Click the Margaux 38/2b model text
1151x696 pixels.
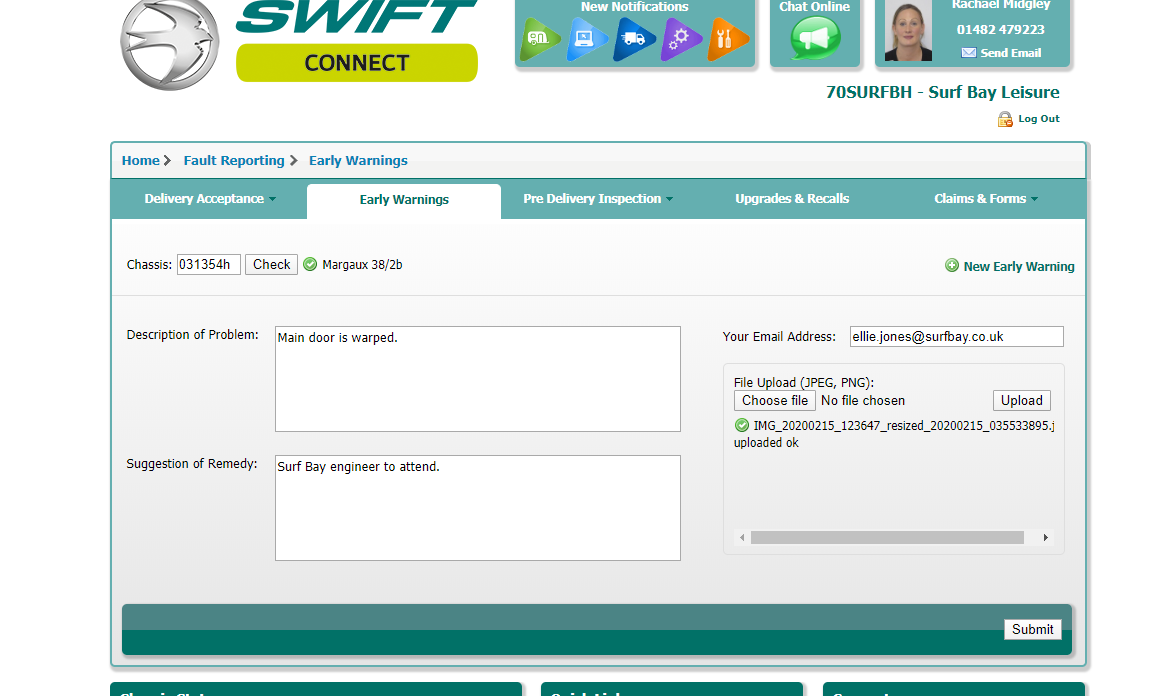point(362,265)
